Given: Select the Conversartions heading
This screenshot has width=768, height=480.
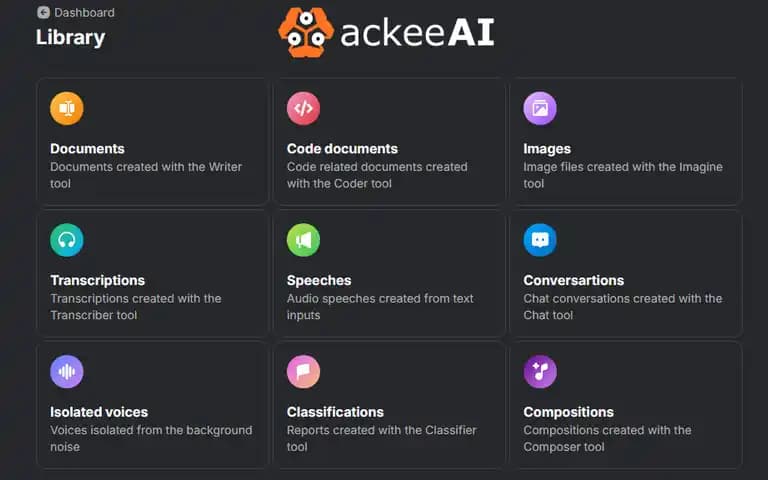Looking at the screenshot, I should tap(574, 280).
